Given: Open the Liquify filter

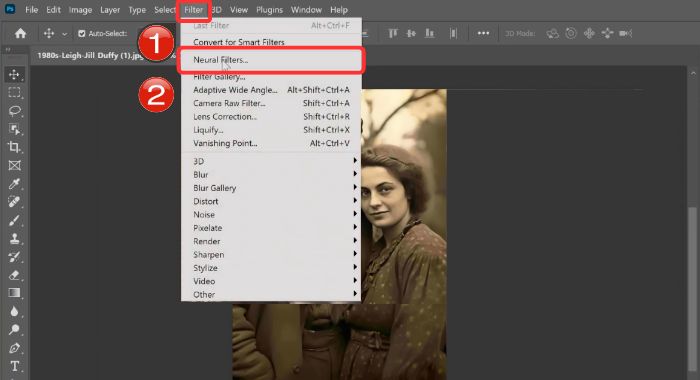Looking at the screenshot, I should point(271,130).
